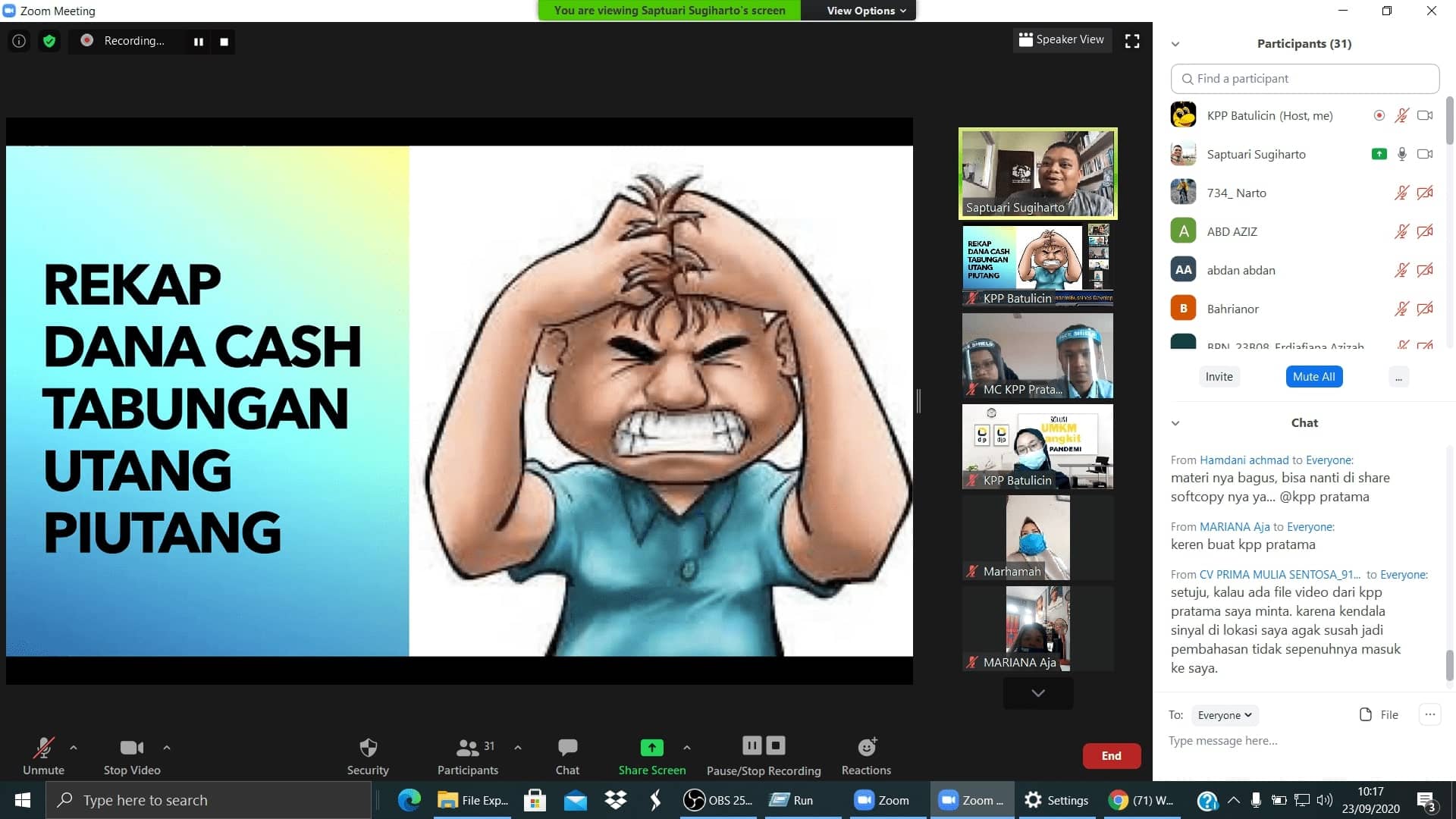Enter full screen mode icon

1132,41
